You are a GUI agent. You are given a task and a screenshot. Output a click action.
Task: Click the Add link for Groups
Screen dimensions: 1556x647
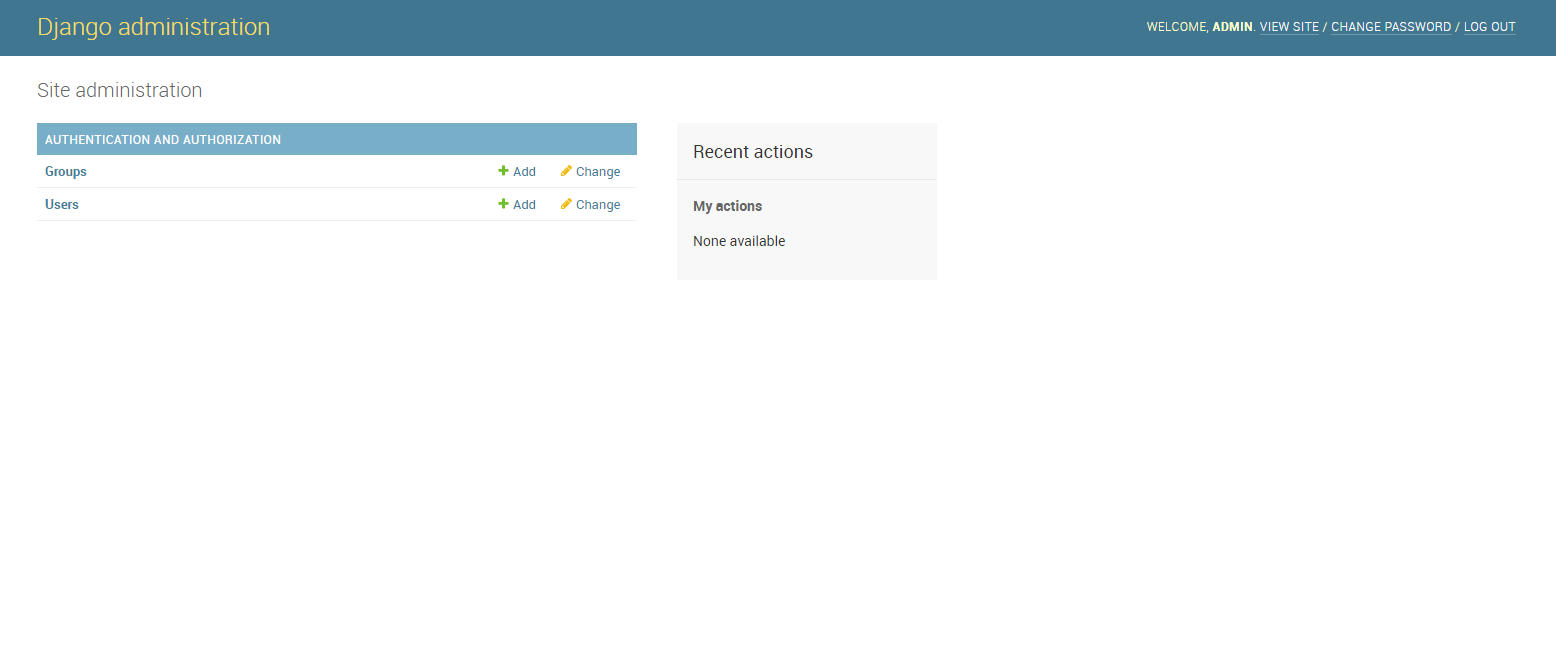(x=524, y=172)
